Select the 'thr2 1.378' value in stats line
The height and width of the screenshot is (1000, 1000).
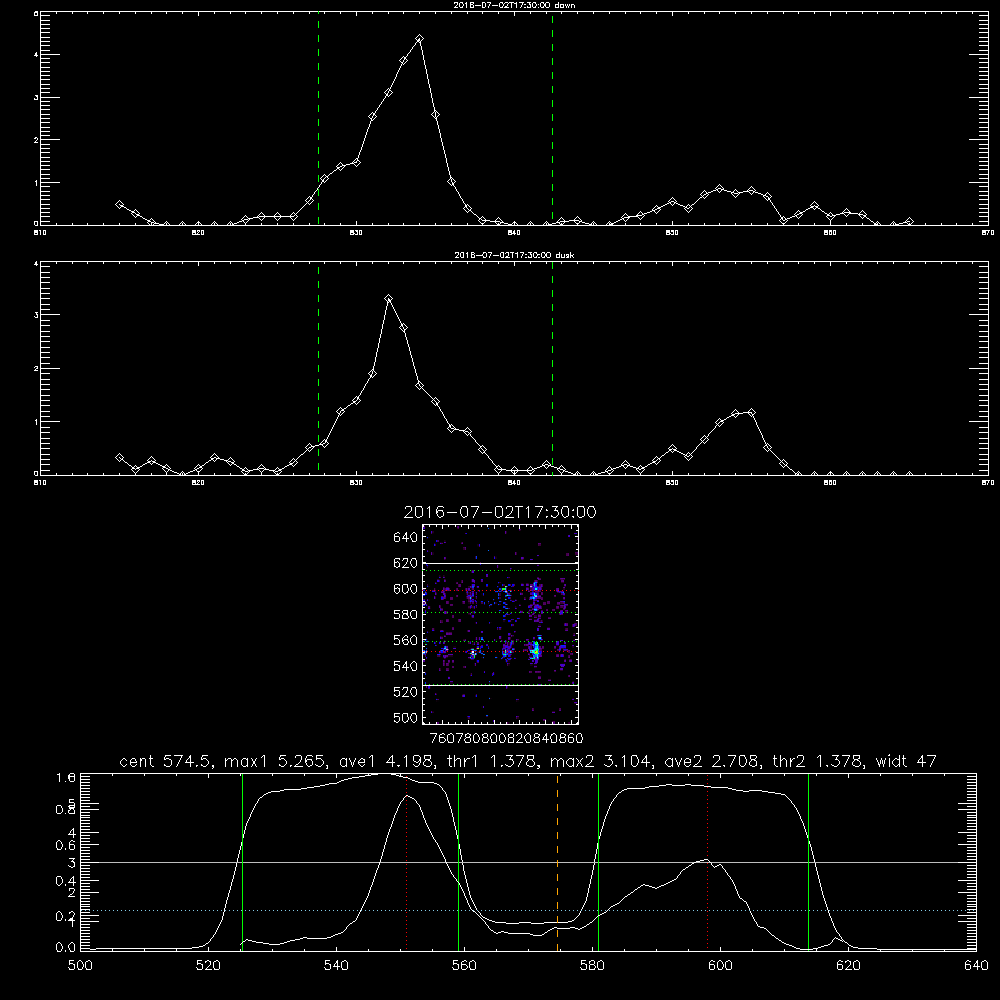(x=817, y=761)
